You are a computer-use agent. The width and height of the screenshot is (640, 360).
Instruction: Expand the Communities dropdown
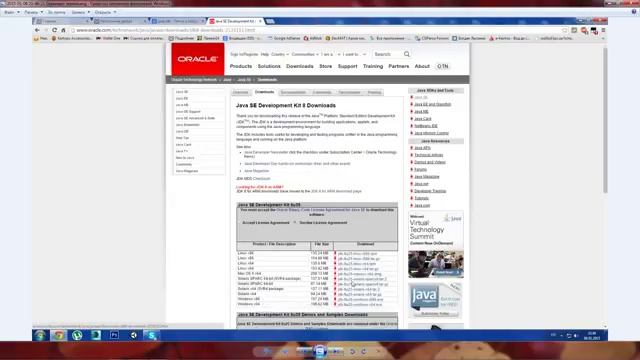point(305,54)
